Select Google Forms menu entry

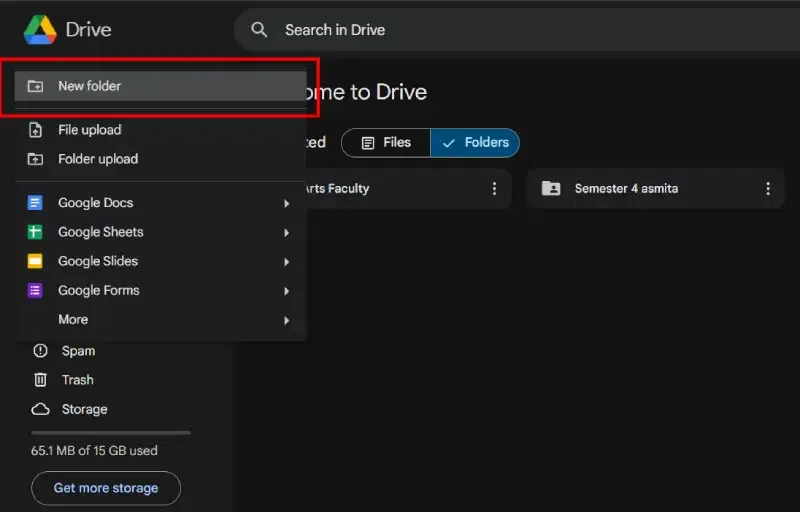pyautogui.click(x=160, y=290)
